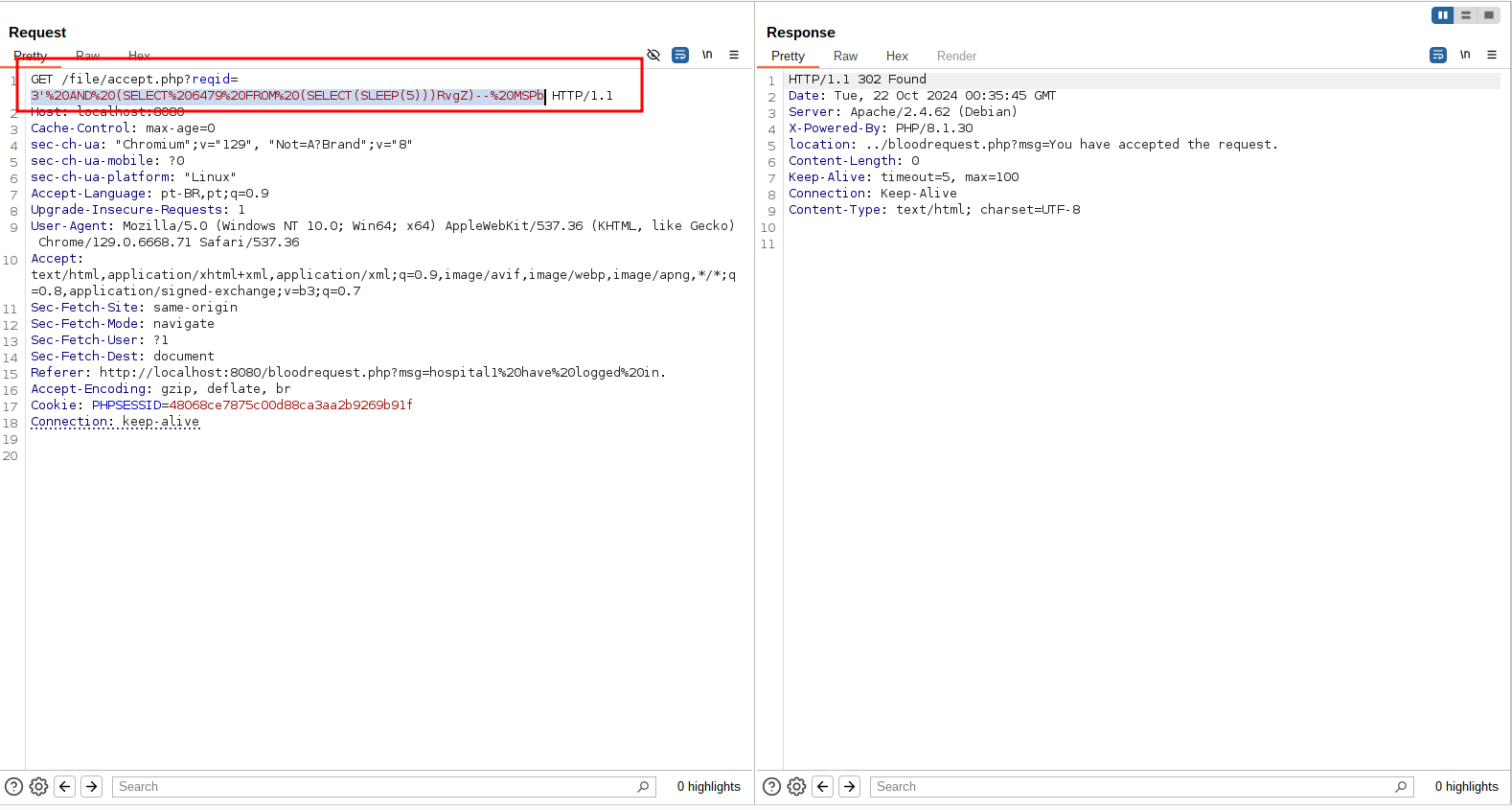Select side-by-side layout view icon
The width and height of the screenshot is (1512, 810).
[x=1443, y=15]
